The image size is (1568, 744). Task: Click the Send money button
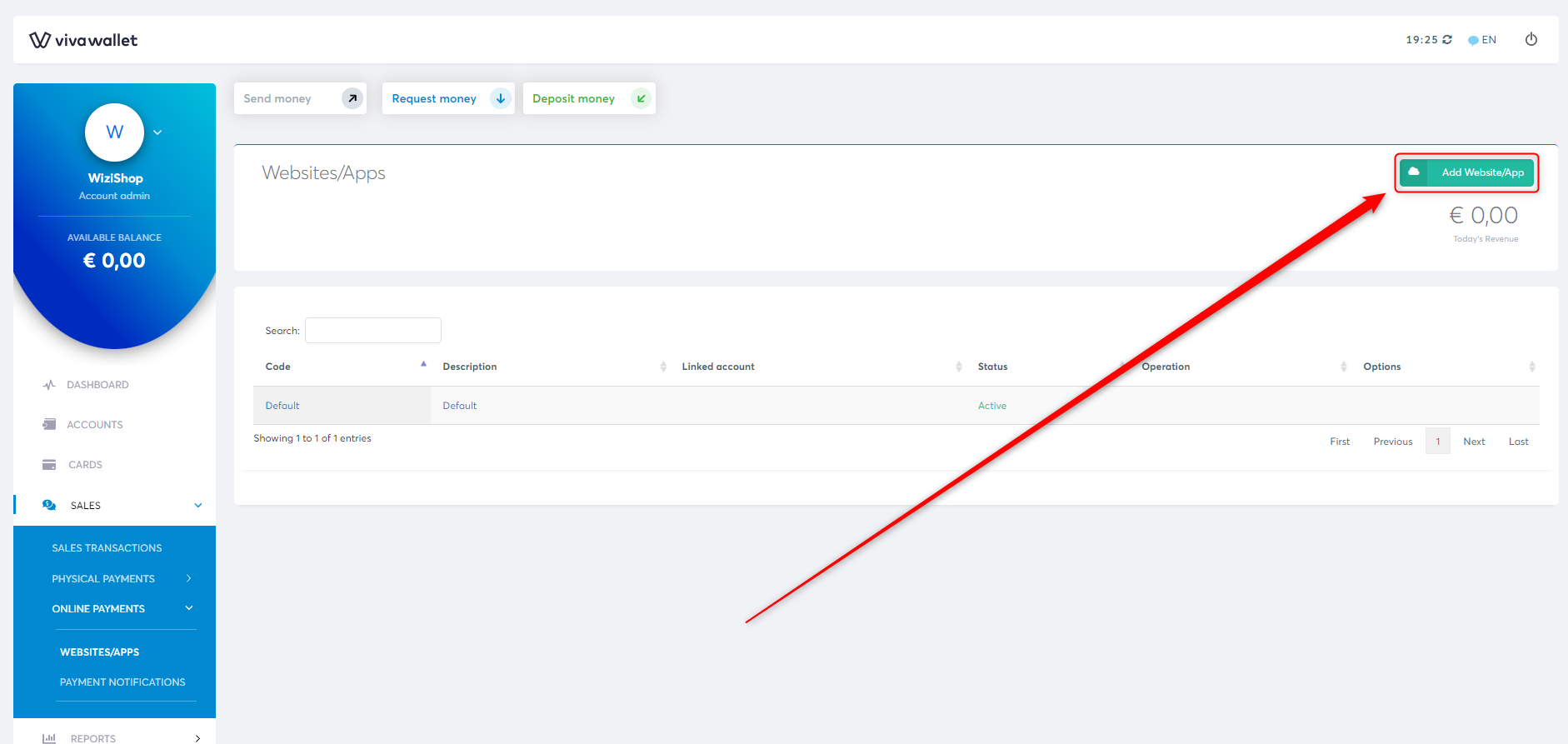[x=300, y=98]
